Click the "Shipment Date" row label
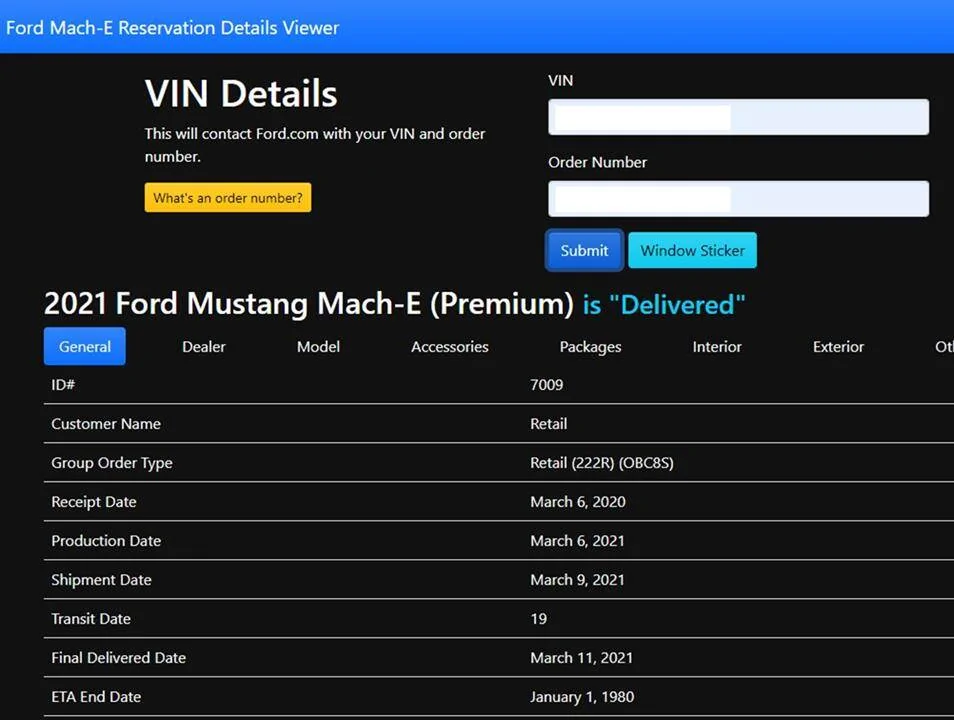954x720 pixels. click(x=101, y=580)
